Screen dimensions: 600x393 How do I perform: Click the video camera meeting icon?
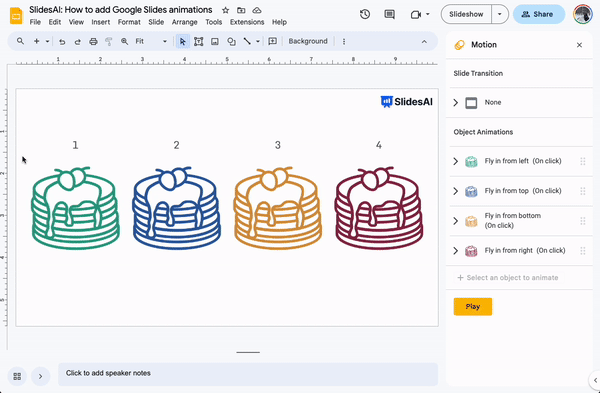[x=416, y=15]
